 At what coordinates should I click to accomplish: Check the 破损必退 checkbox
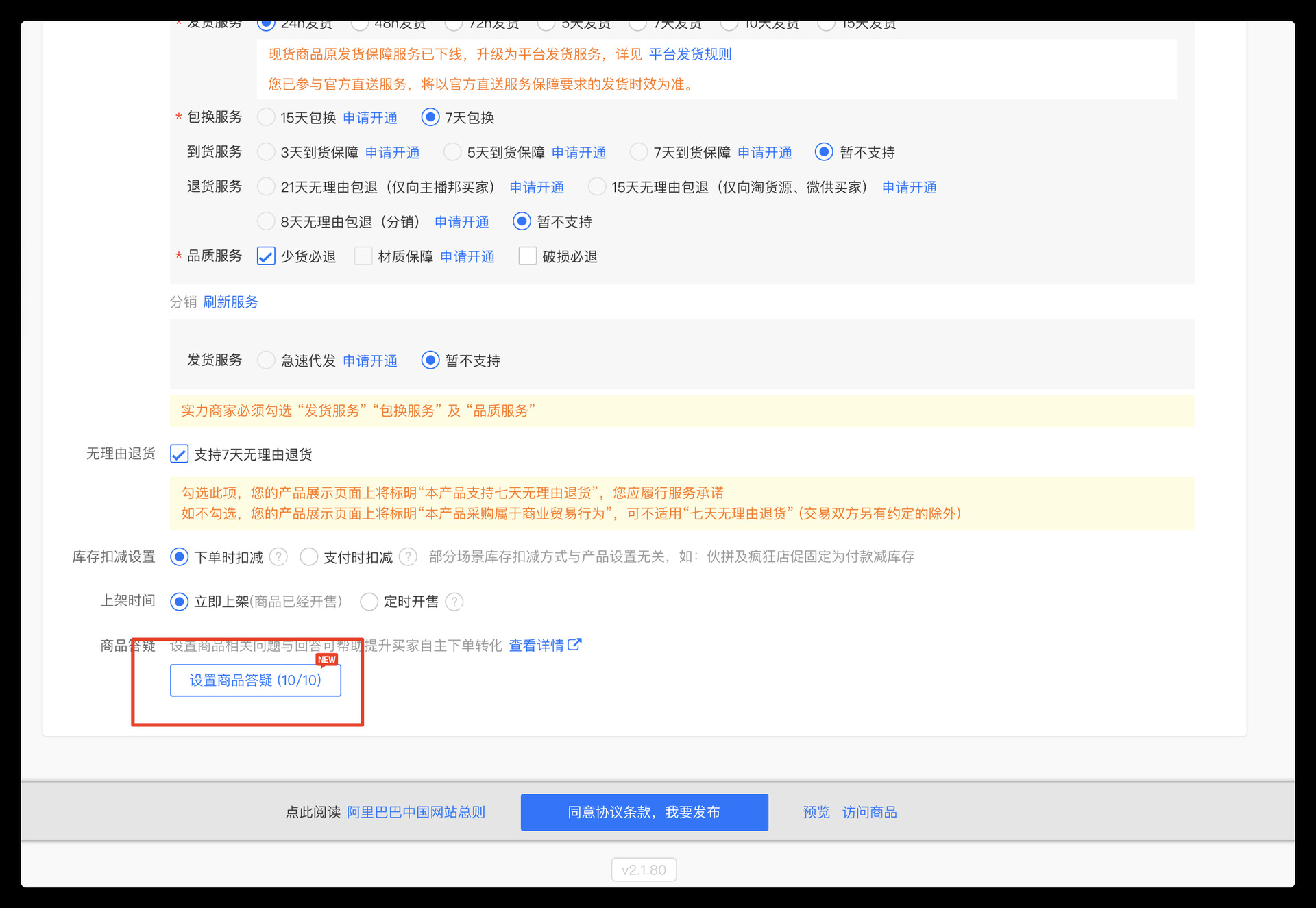[527, 256]
